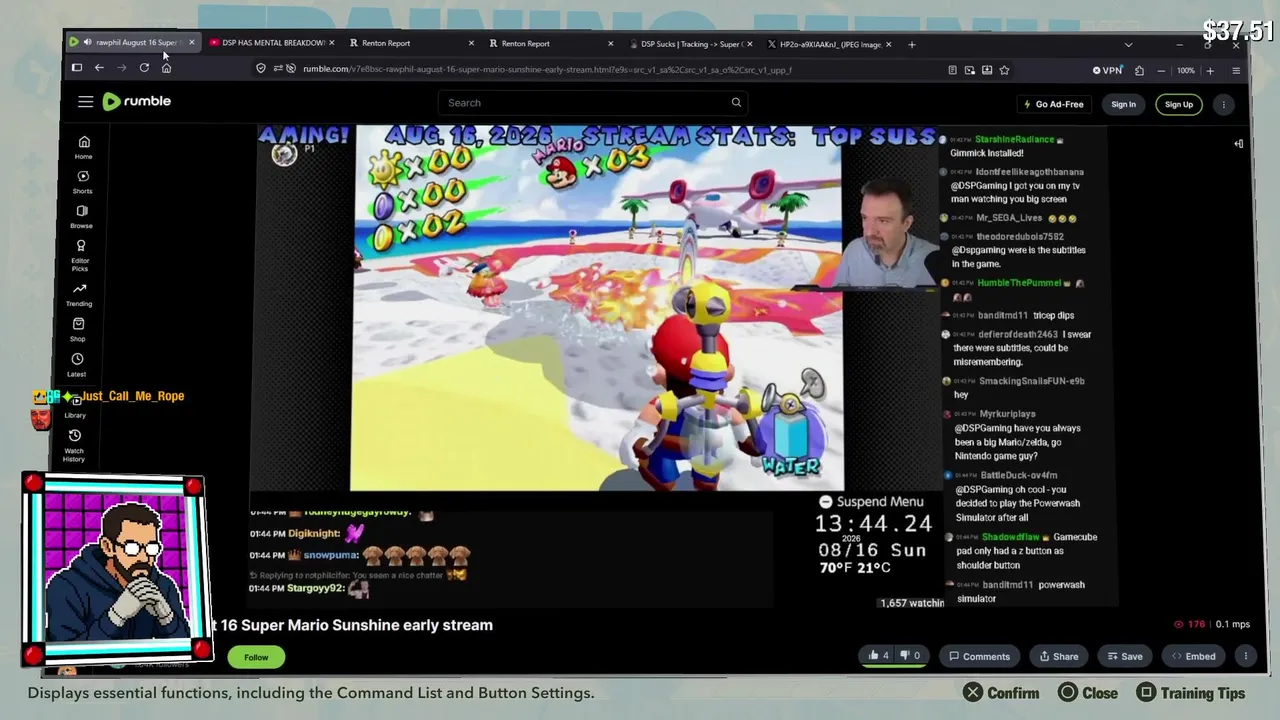Select Close in the bottom overlay bar
The height and width of the screenshot is (720, 1280).
click(x=1087, y=693)
